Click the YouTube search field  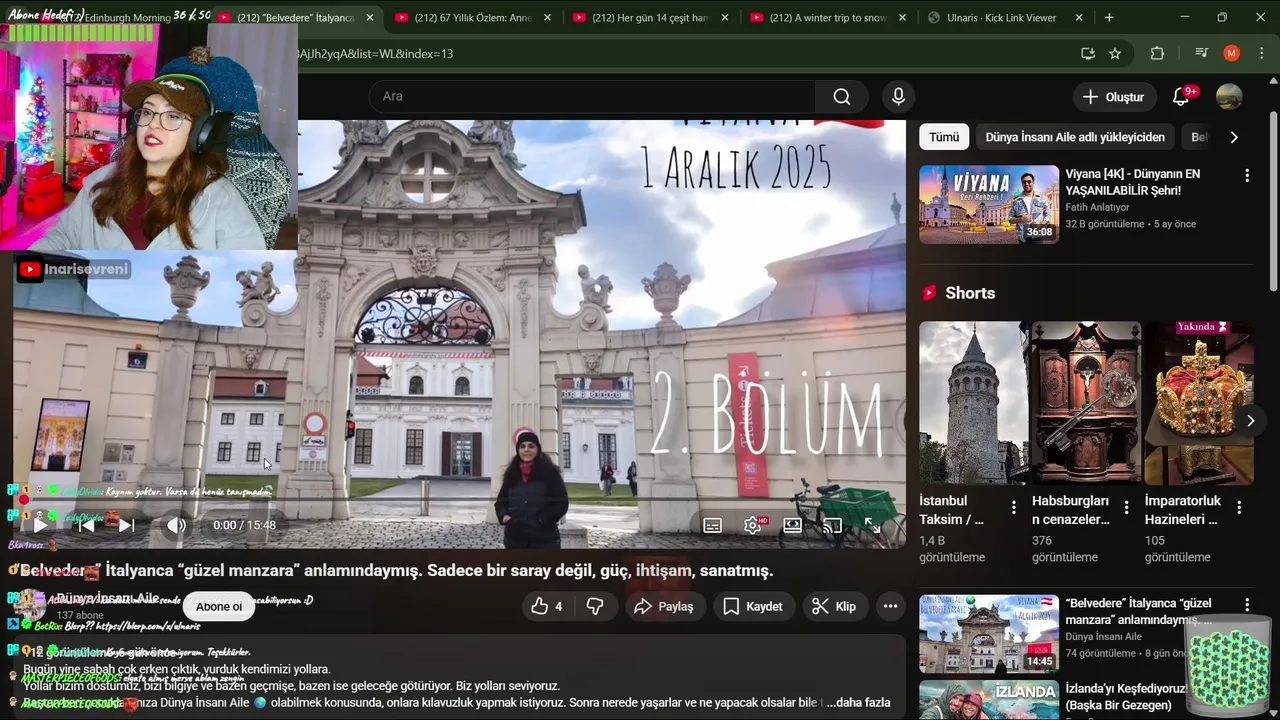point(592,96)
